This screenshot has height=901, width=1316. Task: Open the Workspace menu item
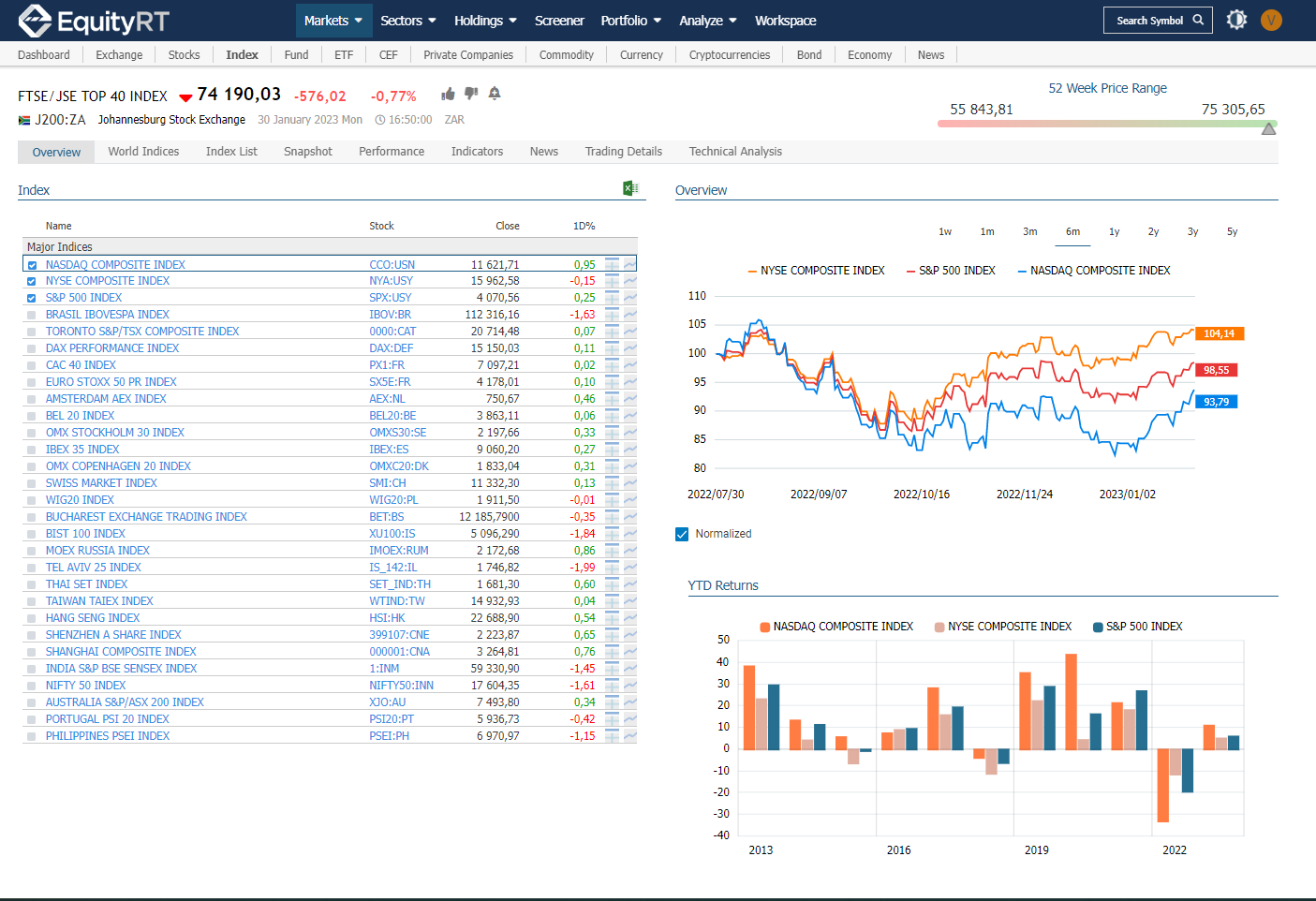click(x=785, y=21)
